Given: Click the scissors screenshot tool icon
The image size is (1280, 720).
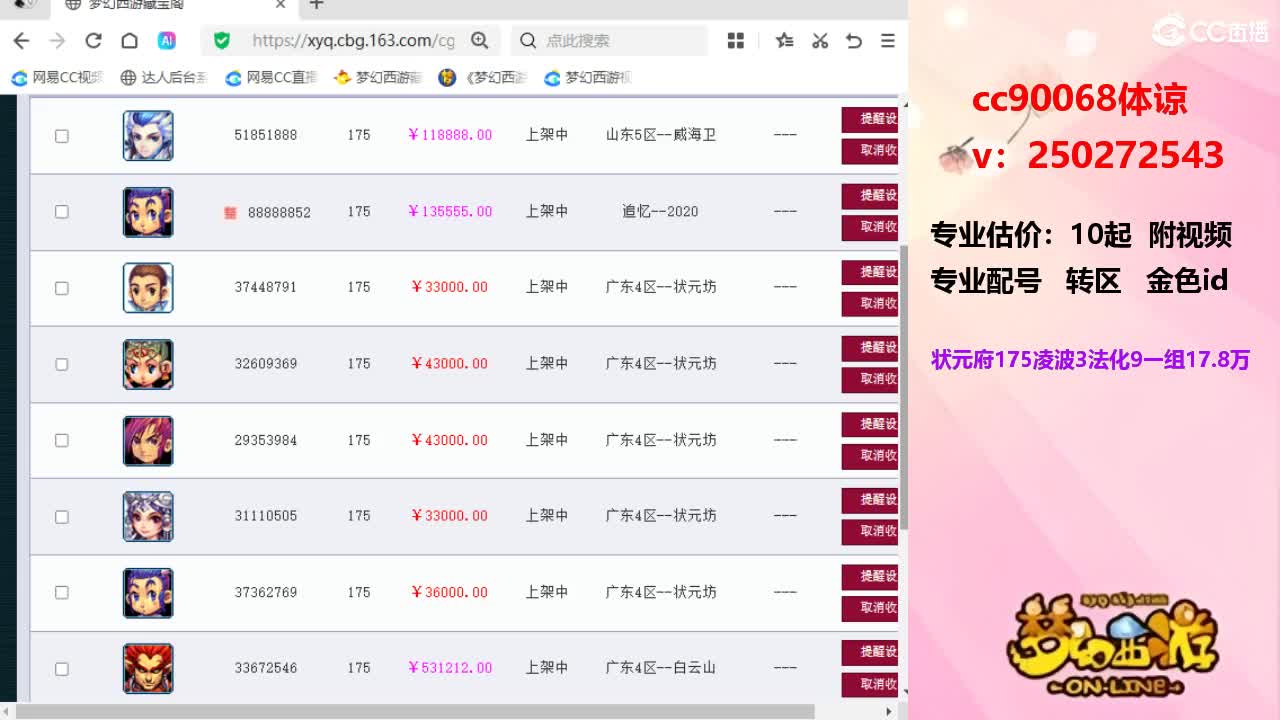Looking at the screenshot, I should (x=820, y=41).
